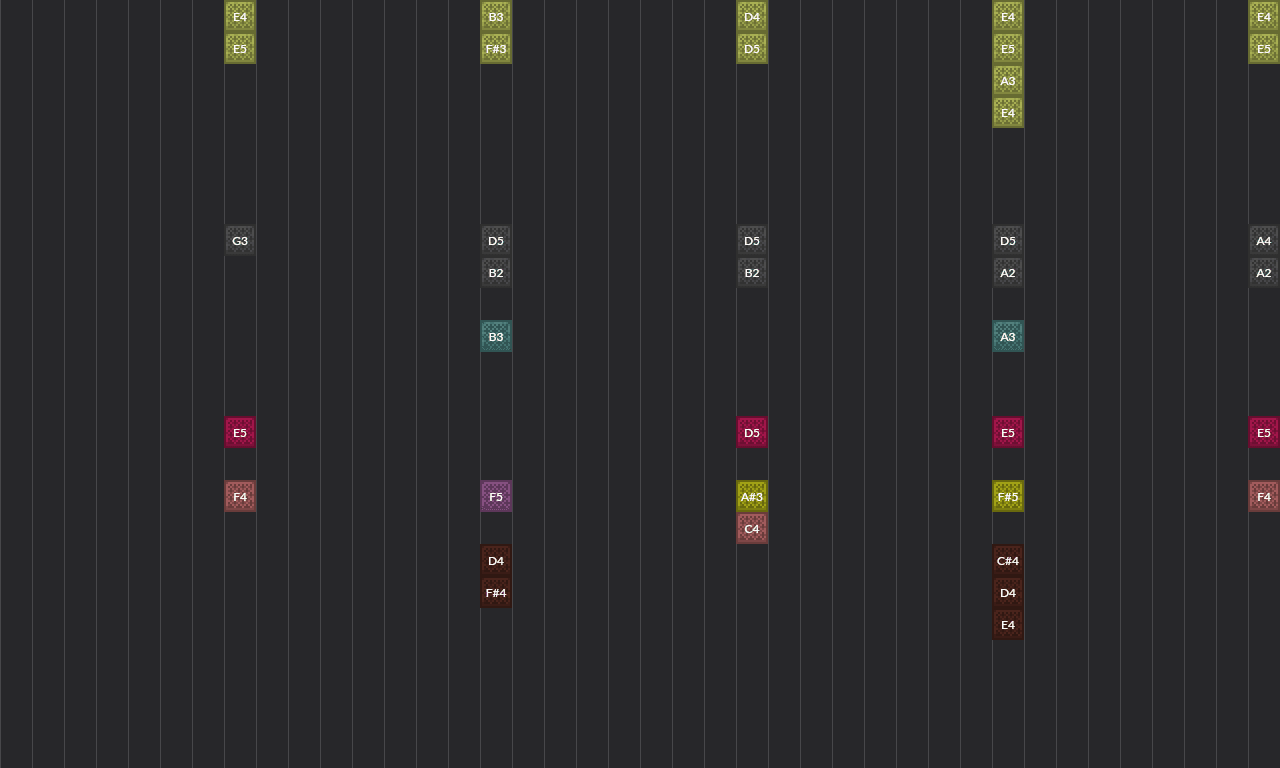Select the gray A2 note beneath D5

pyautogui.click(x=1008, y=272)
